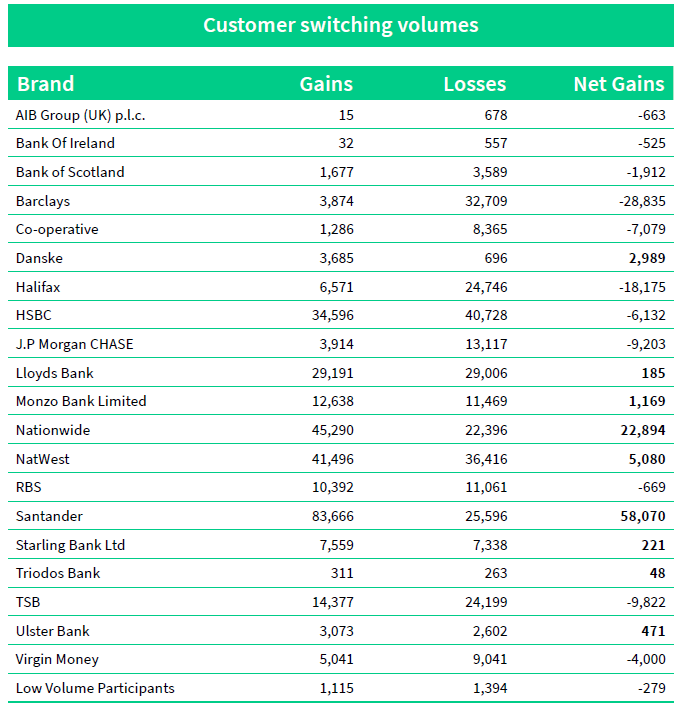Click the Brand column header
Screen dimensions: 695x708
click(x=46, y=84)
